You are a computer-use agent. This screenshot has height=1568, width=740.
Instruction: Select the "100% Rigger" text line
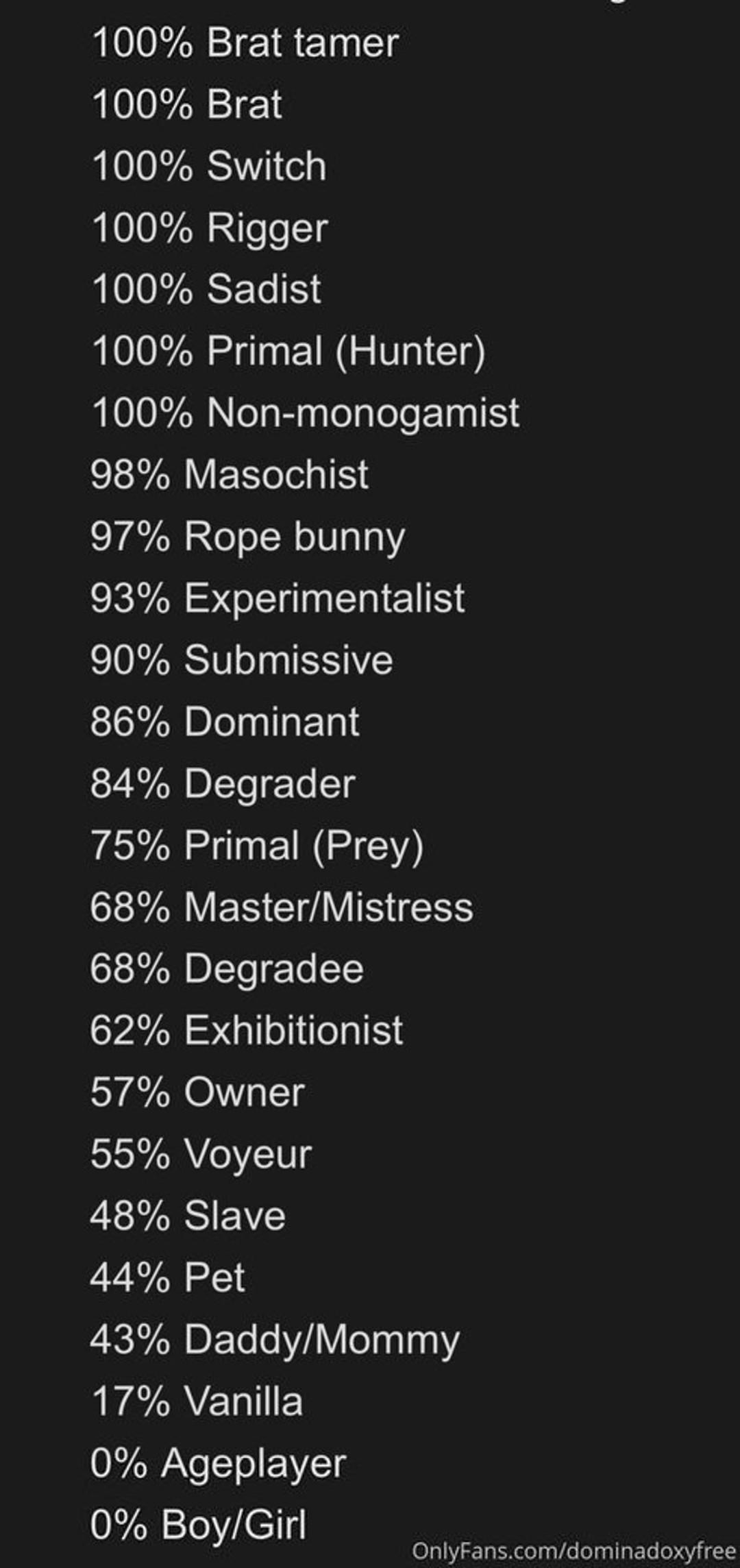click(x=209, y=228)
